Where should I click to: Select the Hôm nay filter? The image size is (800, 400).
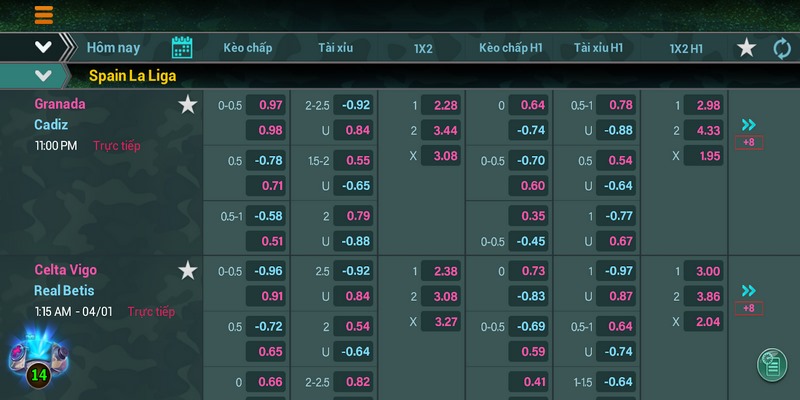coord(113,48)
